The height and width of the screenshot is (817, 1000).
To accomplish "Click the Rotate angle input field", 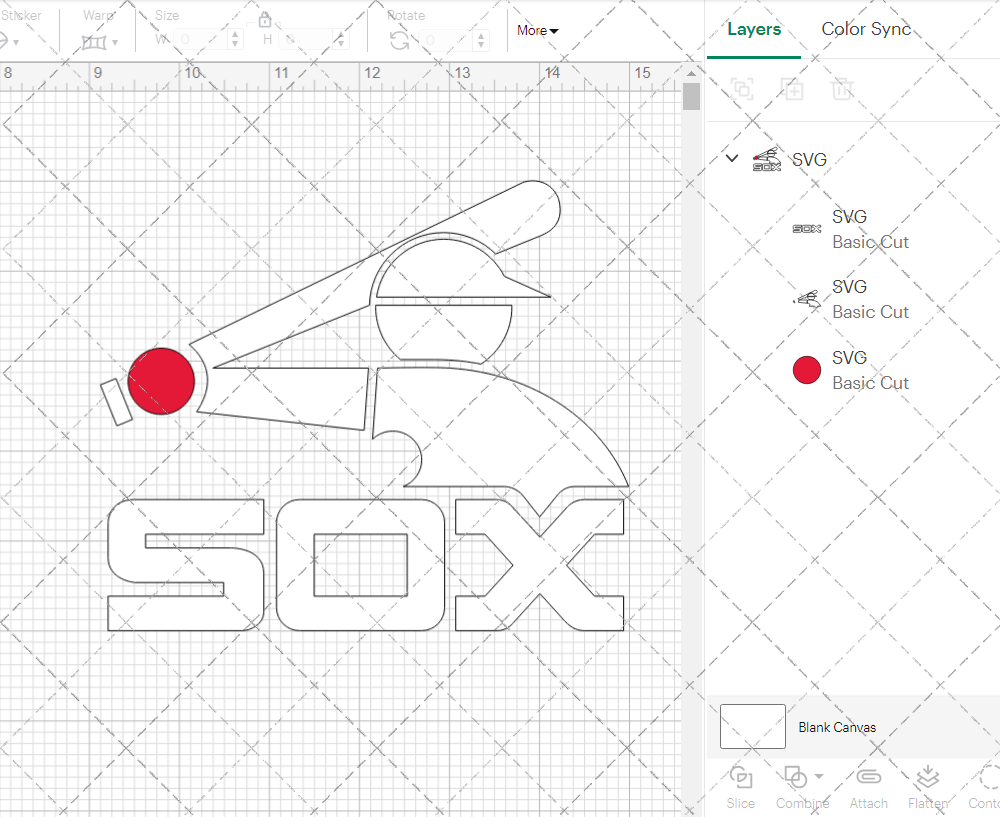I will (x=447, y=40).
